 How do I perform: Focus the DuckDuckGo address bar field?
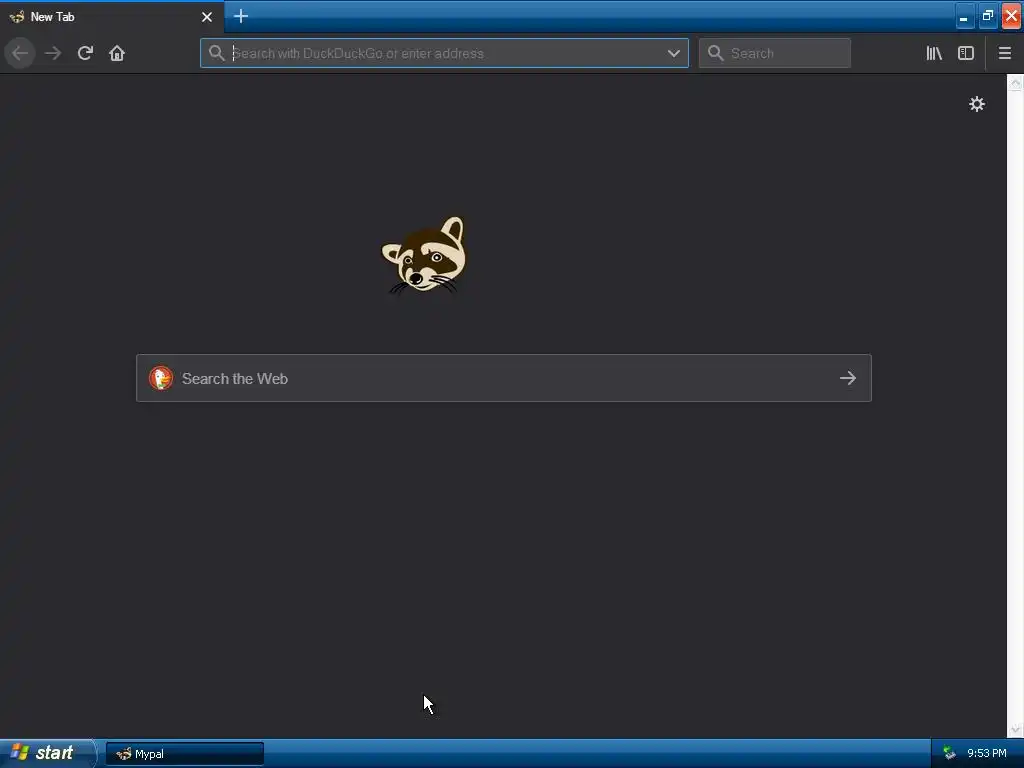[x=444, y=53]
